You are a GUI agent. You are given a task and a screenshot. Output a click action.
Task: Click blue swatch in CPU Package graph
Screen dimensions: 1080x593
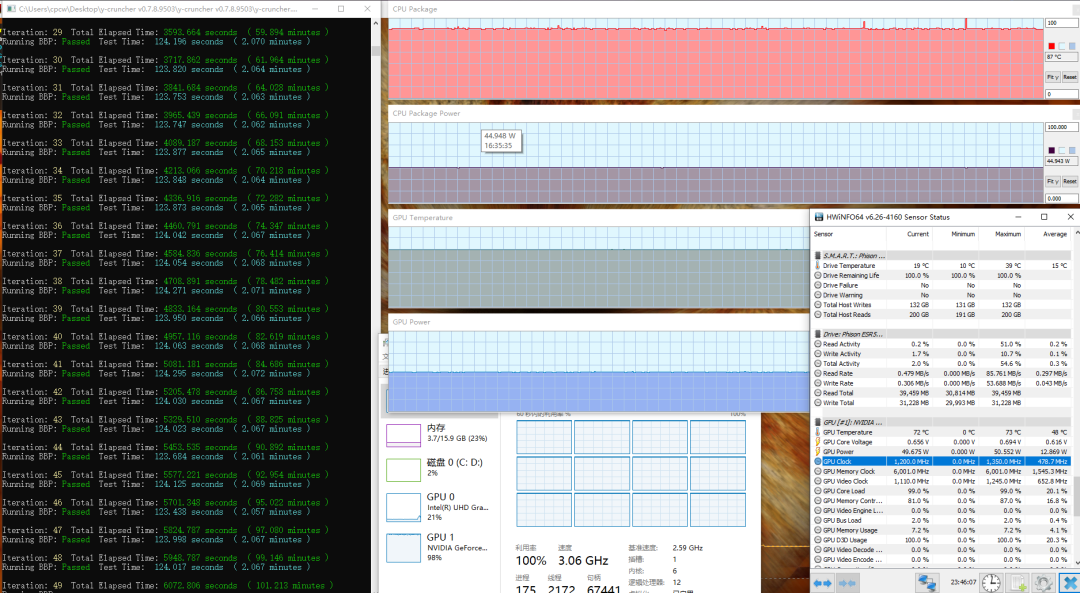pyautogui.click(x=1073, y=46)
